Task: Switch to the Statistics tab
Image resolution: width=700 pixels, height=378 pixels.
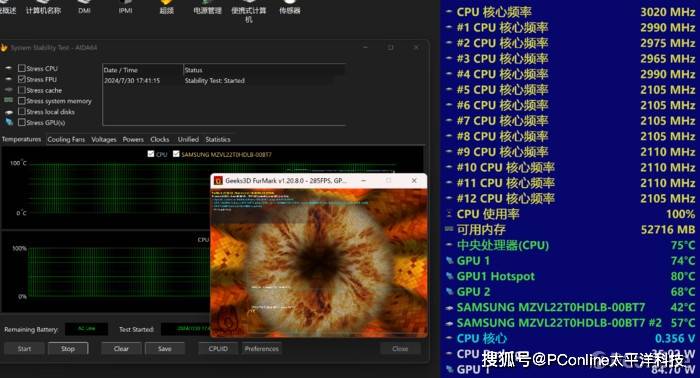Action: tap(218, 139)
